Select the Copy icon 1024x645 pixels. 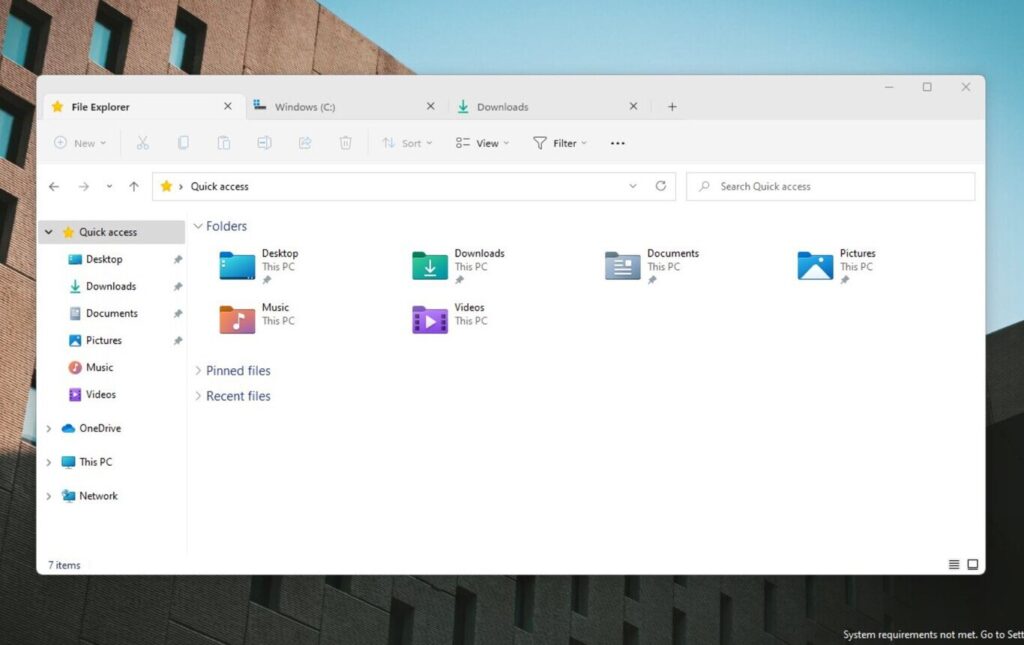click(183, 143)
